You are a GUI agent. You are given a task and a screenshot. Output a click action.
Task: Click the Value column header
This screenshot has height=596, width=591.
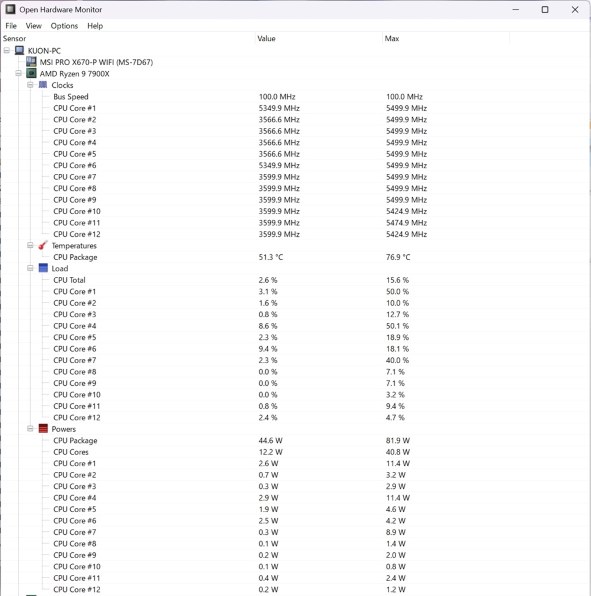pyautogui.click(x=318, y=38)
